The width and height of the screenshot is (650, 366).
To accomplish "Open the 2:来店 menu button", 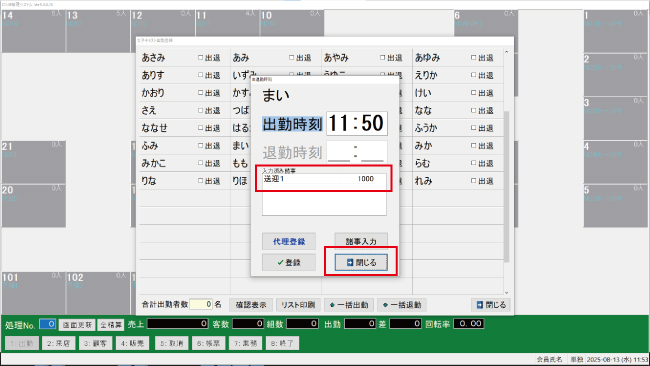I will (58, 343).
